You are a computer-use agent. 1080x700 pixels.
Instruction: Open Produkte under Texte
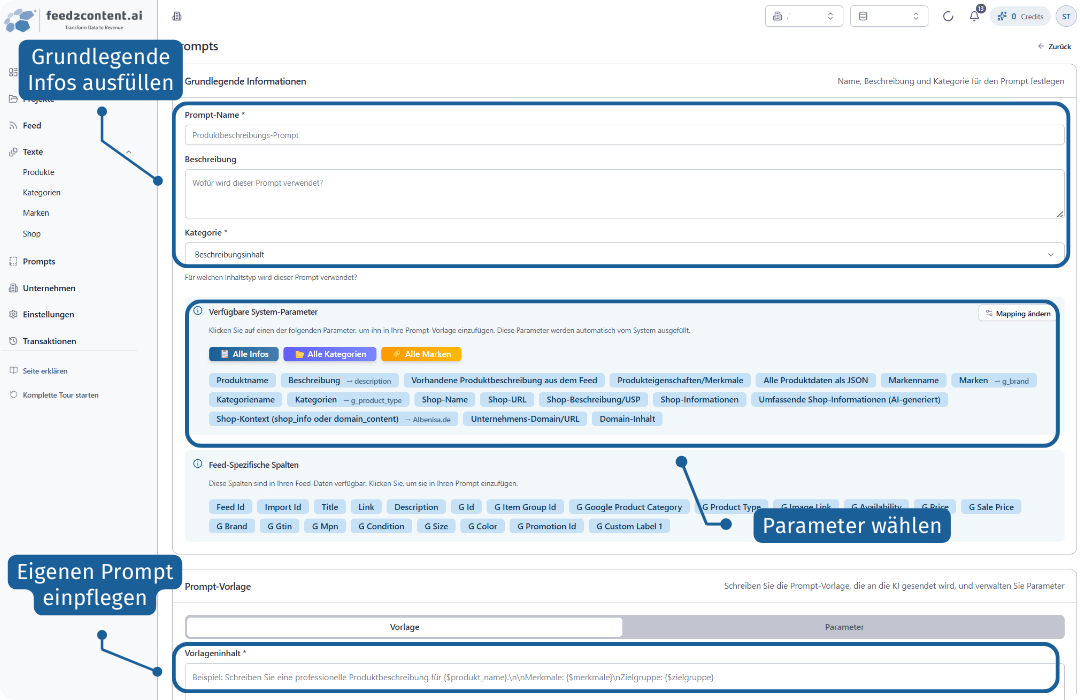(x=39, y=172)
